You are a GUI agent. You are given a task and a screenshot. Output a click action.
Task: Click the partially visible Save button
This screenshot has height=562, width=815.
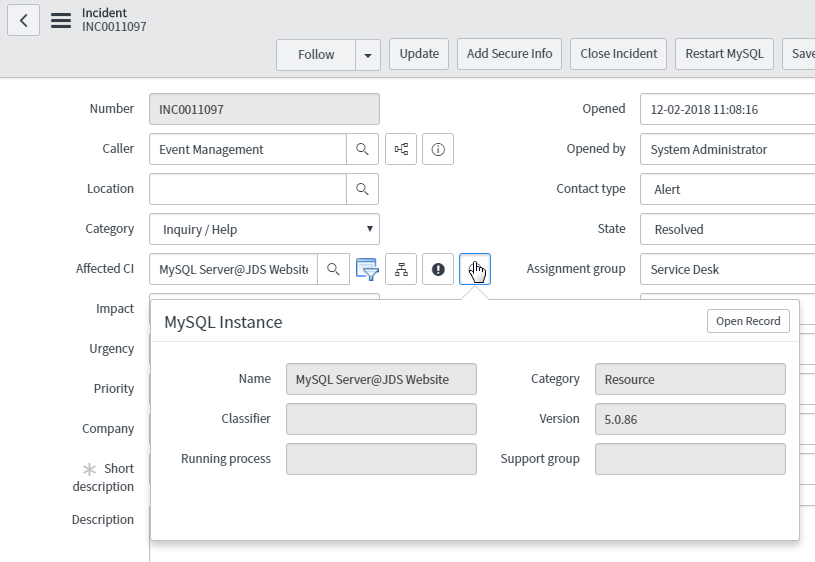click(x=799, y=54)
